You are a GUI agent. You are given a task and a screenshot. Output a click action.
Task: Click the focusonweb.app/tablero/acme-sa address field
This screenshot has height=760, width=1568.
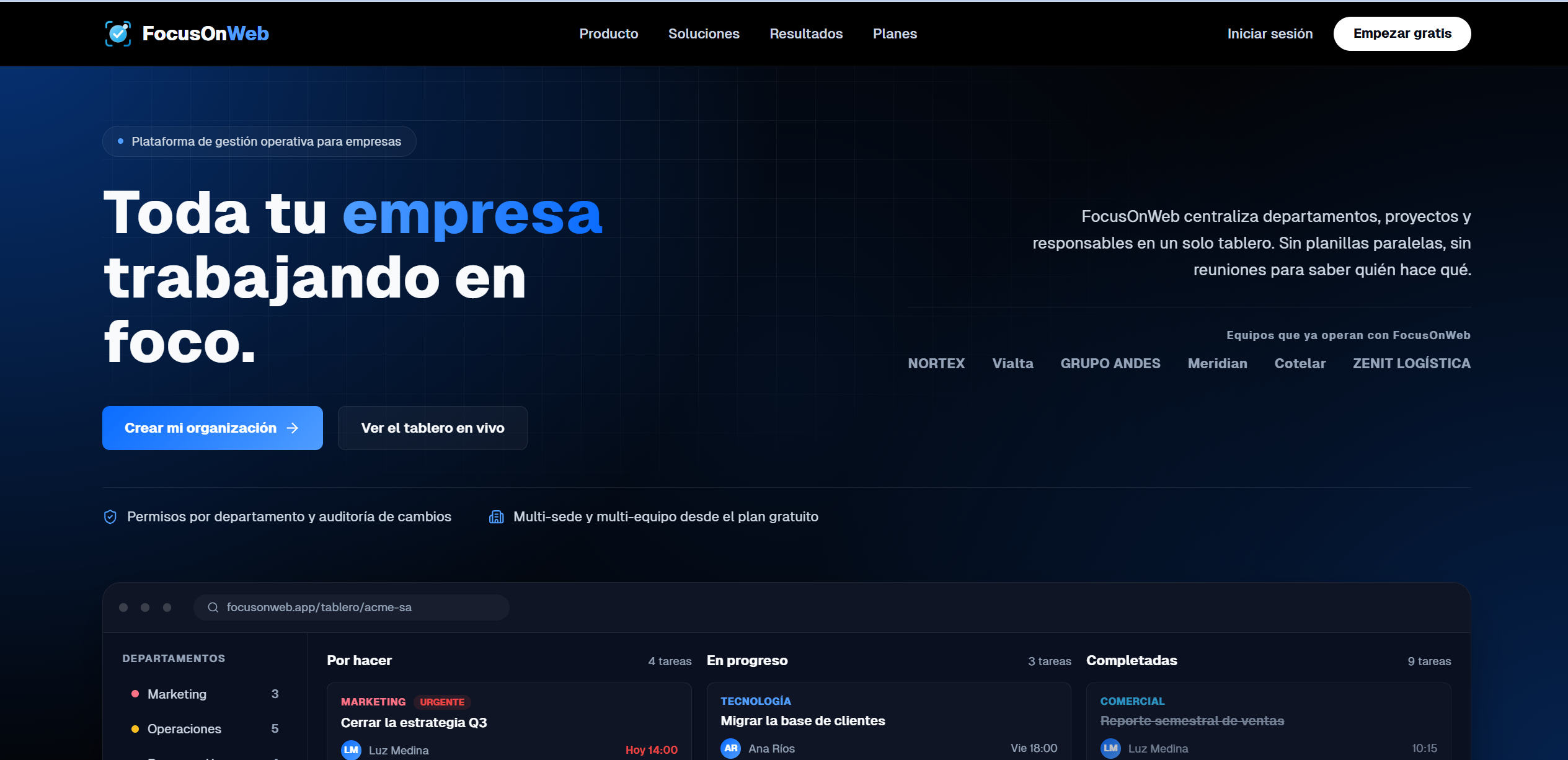(351, 608)
